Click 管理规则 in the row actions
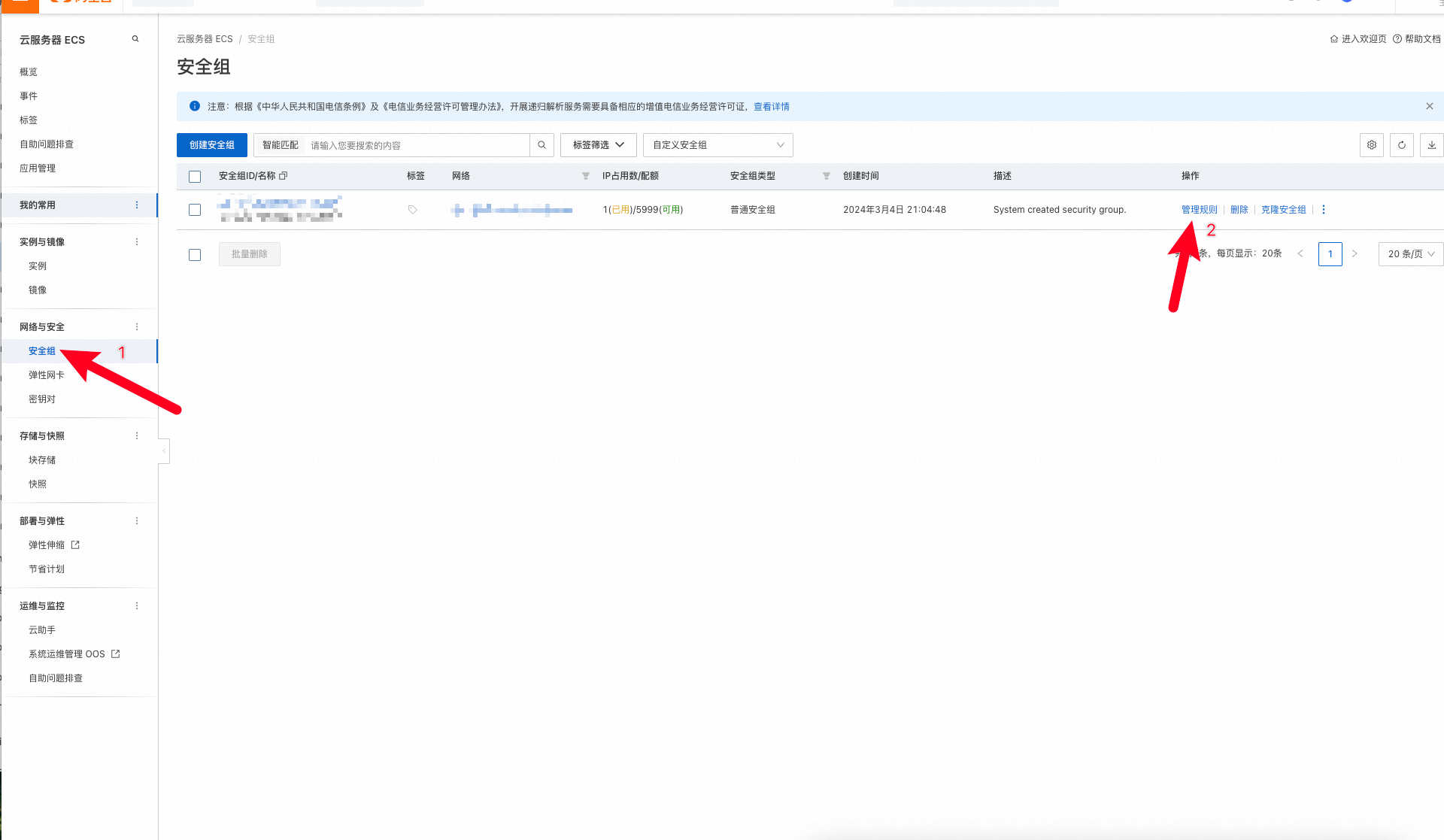 tap(1199, 210)
